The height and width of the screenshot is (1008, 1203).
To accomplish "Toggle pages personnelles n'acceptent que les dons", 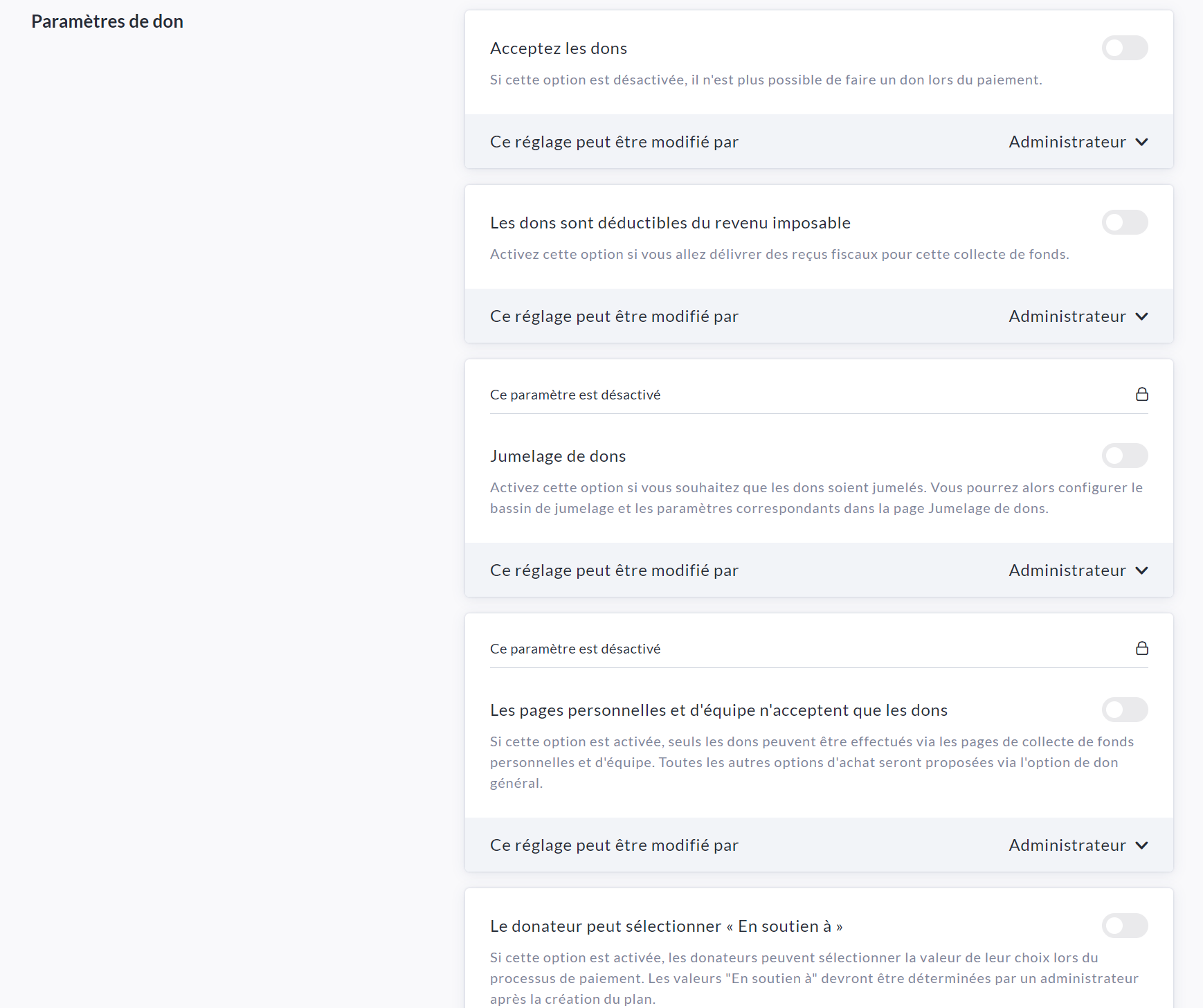I will (1124, 710).
